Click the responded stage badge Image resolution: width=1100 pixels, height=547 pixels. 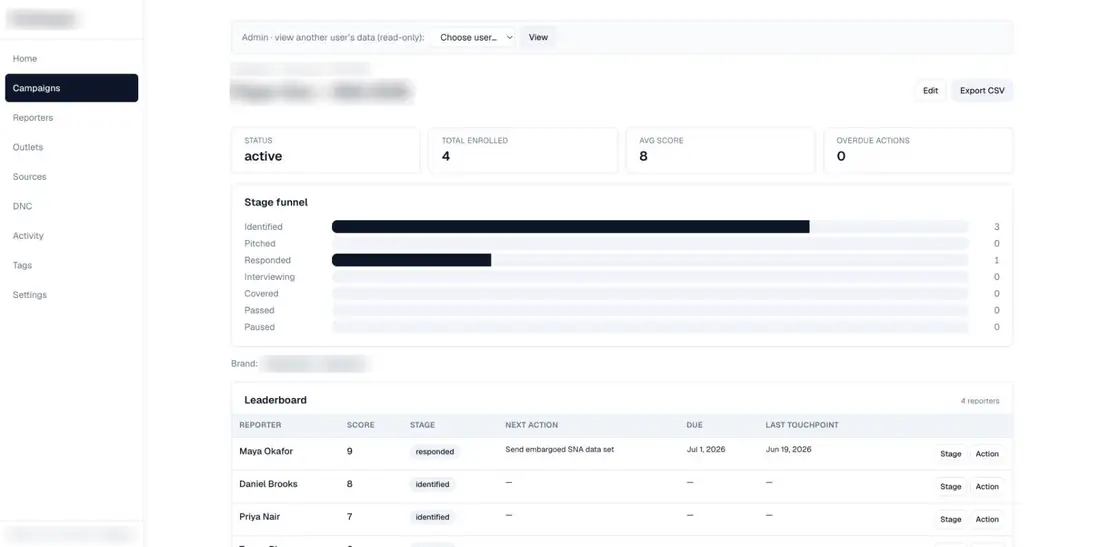(434, 452)
